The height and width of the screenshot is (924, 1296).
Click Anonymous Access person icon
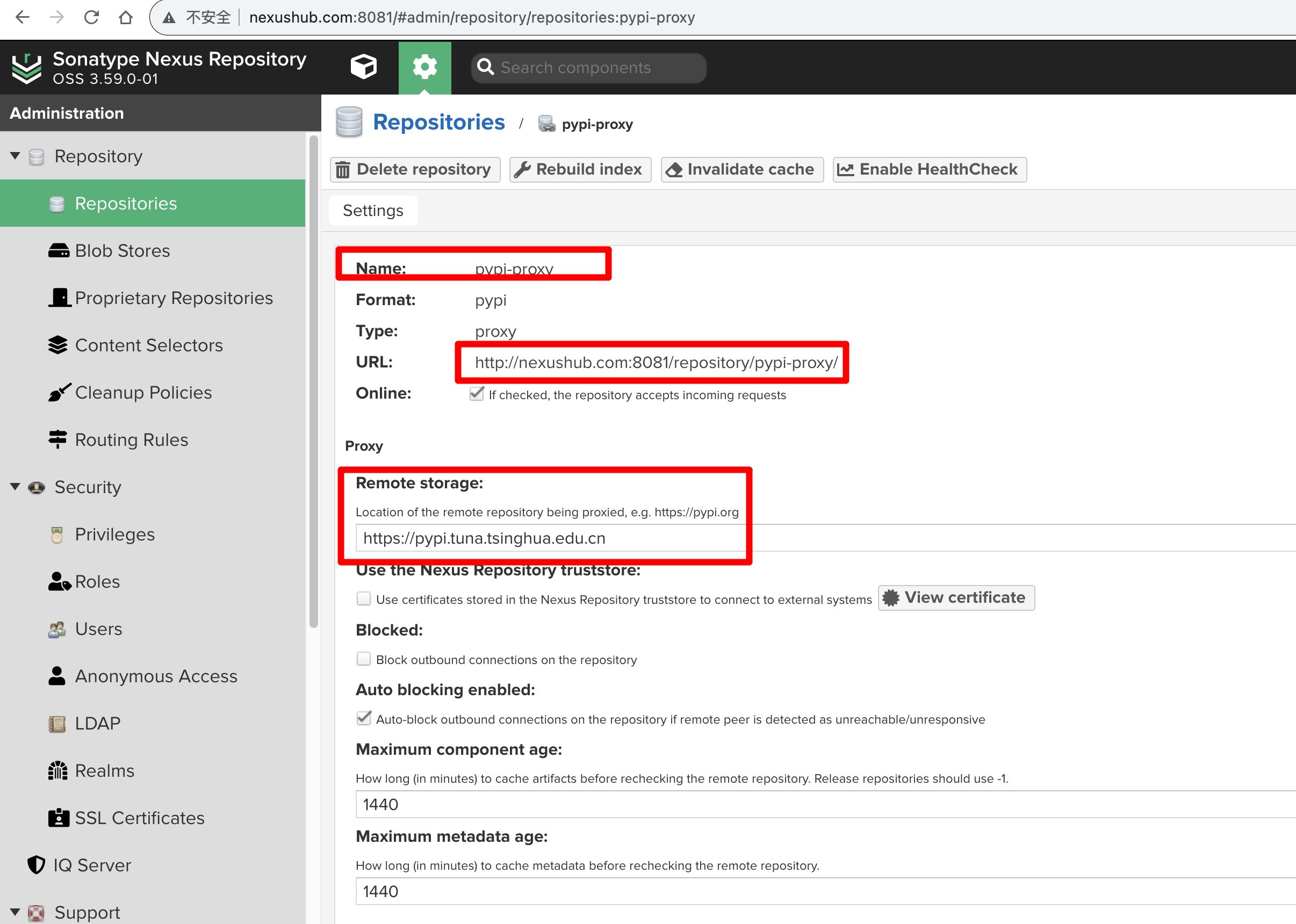coord(57,676)
